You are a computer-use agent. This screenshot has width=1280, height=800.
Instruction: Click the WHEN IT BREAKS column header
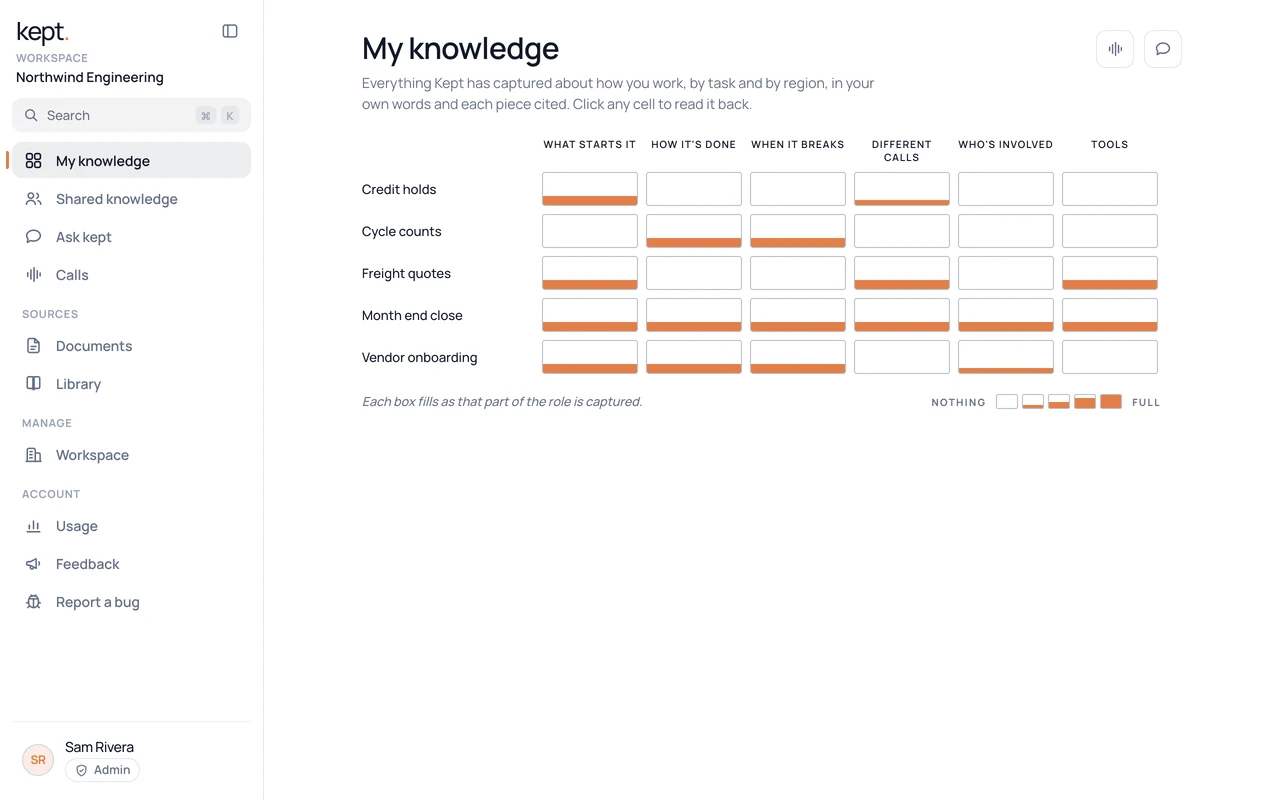798,145
